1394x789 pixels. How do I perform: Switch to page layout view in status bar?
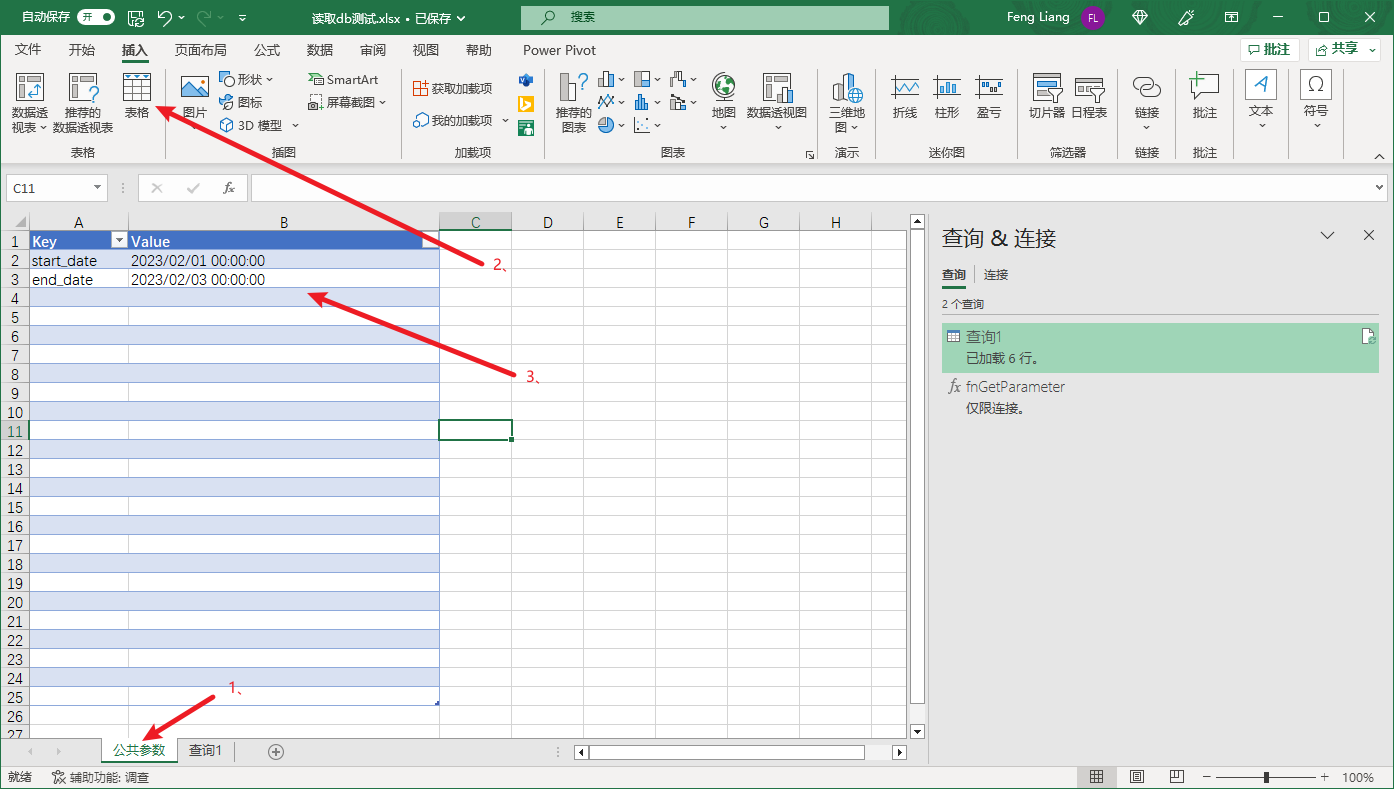tap(1136, 777)
